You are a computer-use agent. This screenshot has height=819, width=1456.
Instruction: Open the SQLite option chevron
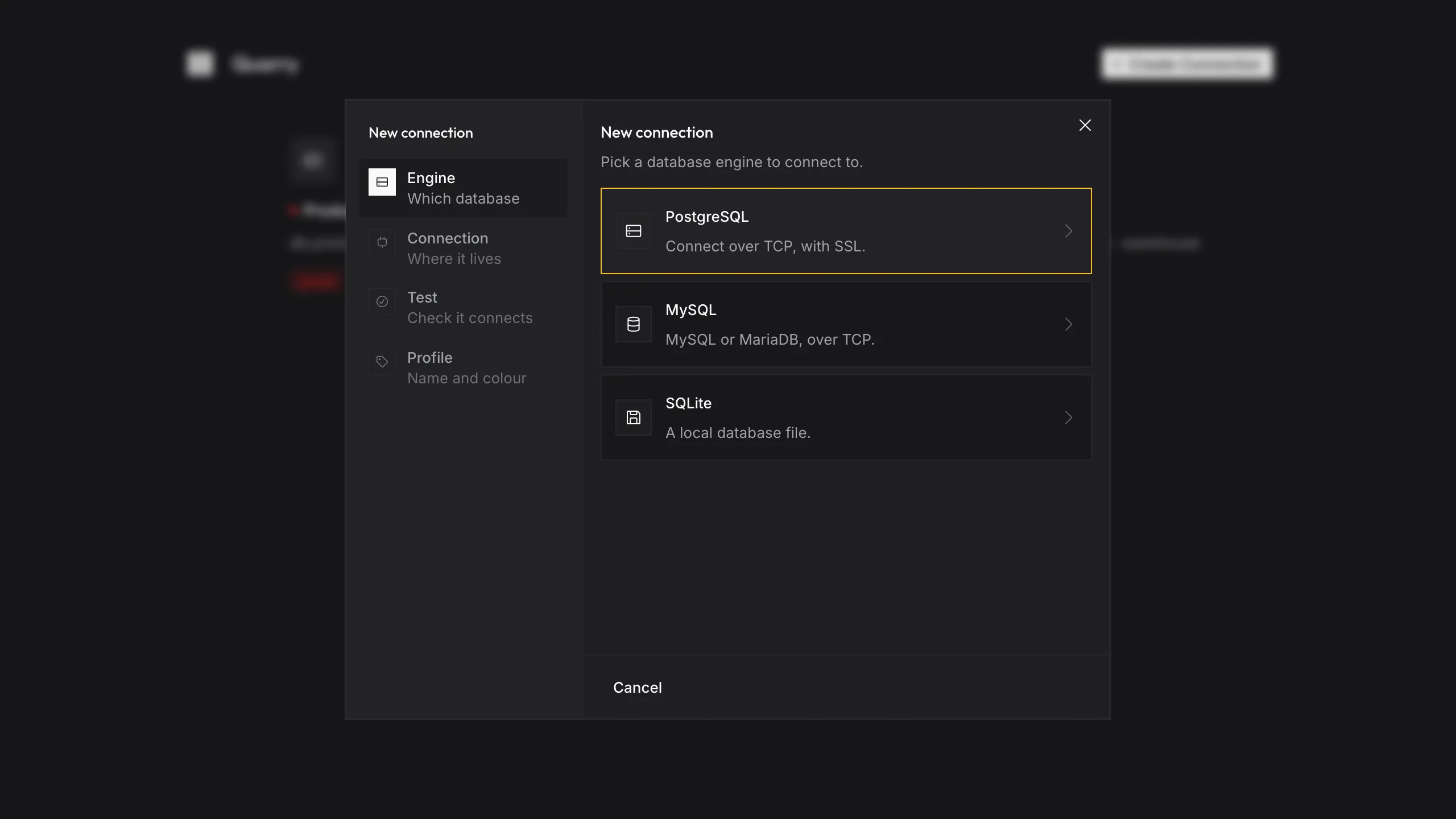[1068, 417]
